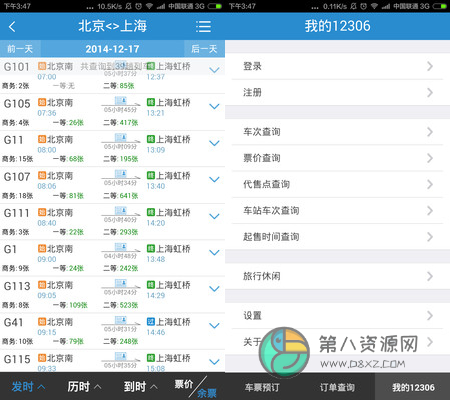Expand details for train G101

tap(214, 70)
